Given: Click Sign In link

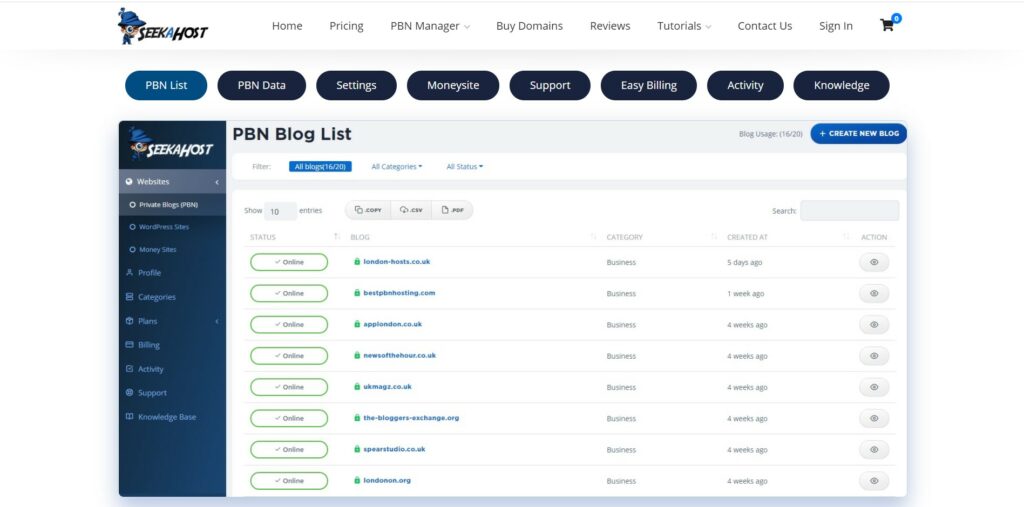Looking at the screenshot, I should [x=836, y=26].
